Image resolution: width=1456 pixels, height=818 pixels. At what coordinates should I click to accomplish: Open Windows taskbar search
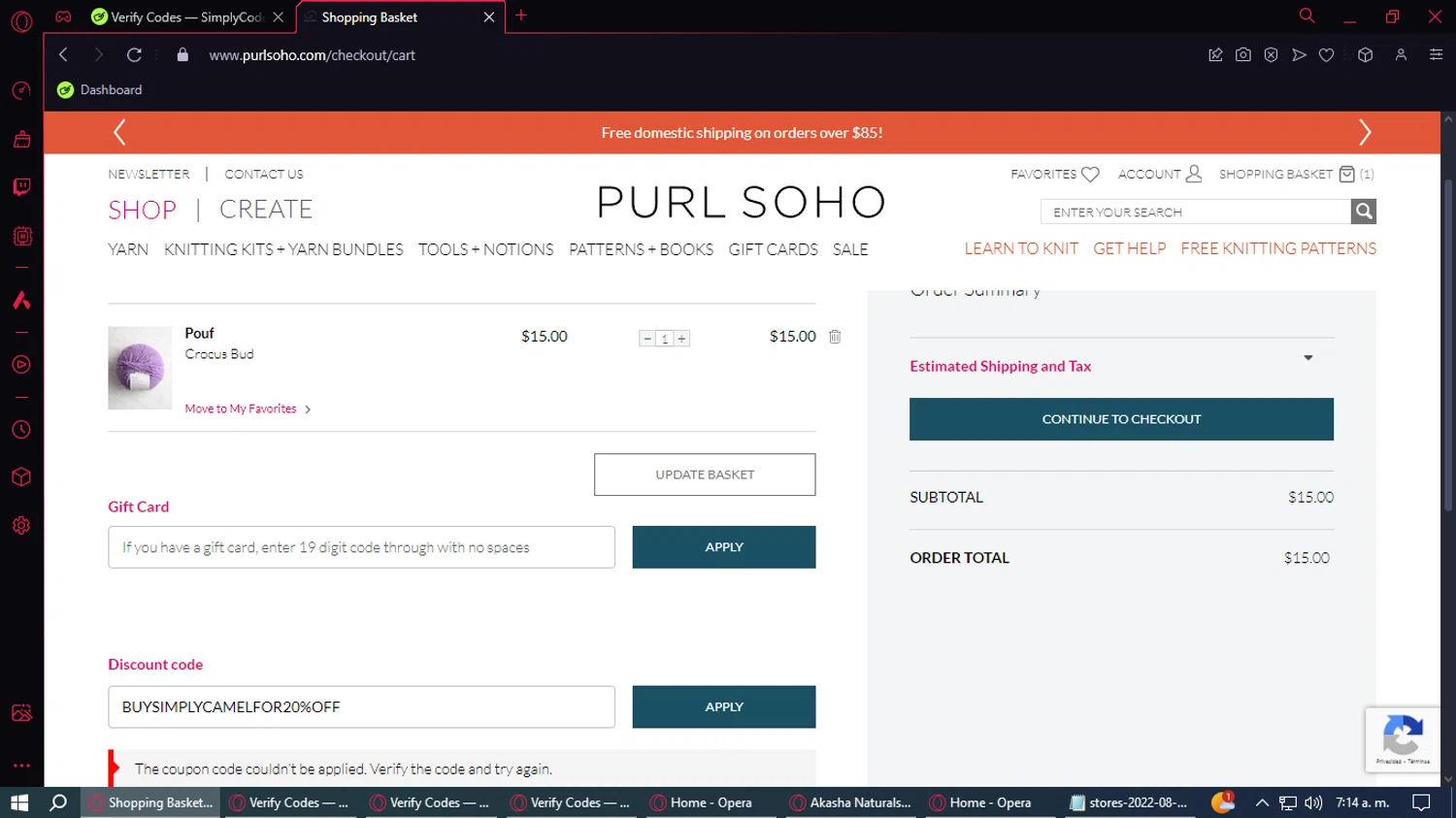58,802
